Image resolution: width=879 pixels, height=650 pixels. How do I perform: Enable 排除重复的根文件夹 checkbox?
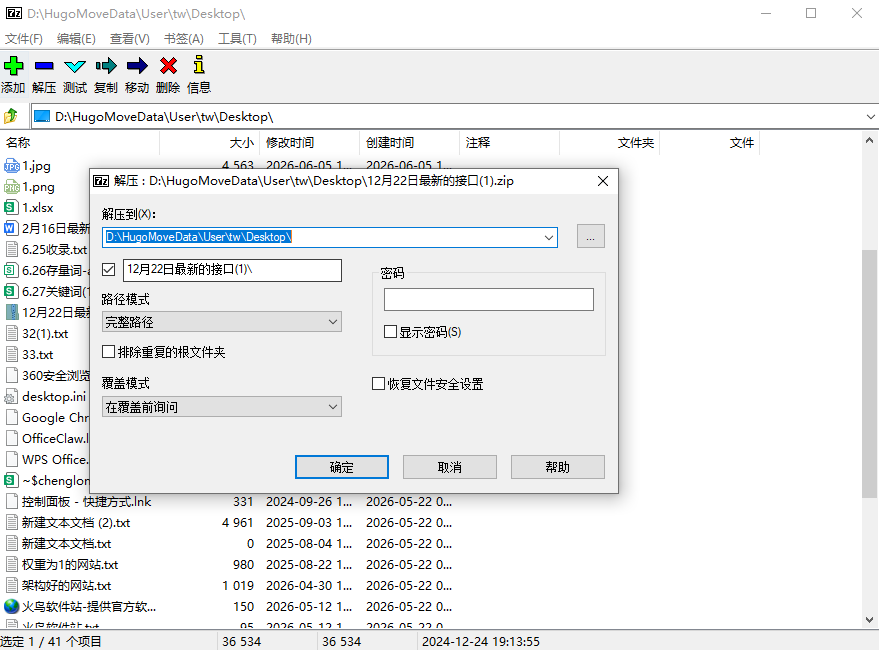tap(108, 352)
